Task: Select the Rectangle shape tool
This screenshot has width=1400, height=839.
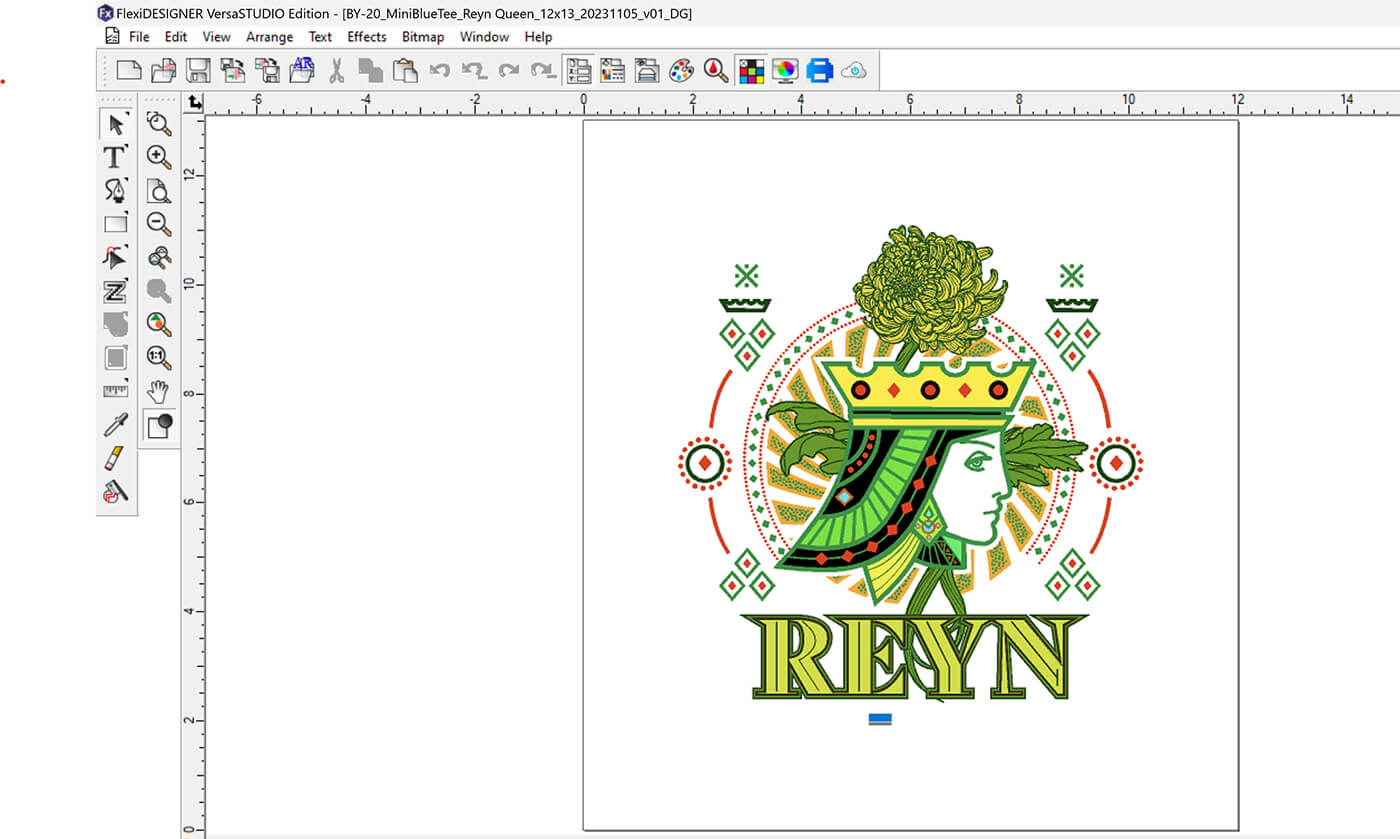Action: coord(116,224)
